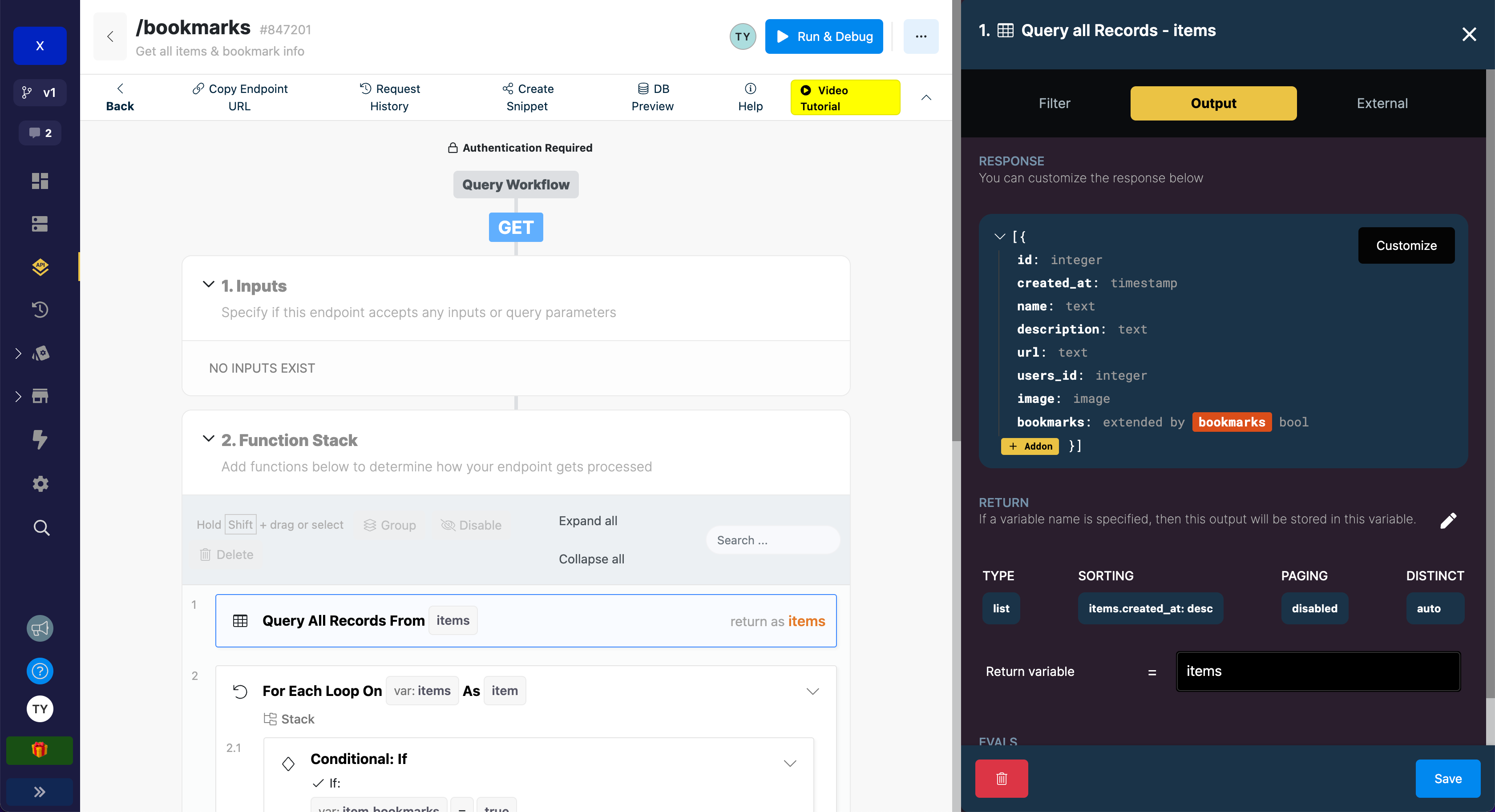Collapse the Conditional: If step
This screenshot has height=812, width=1495.
pos(790,763)
